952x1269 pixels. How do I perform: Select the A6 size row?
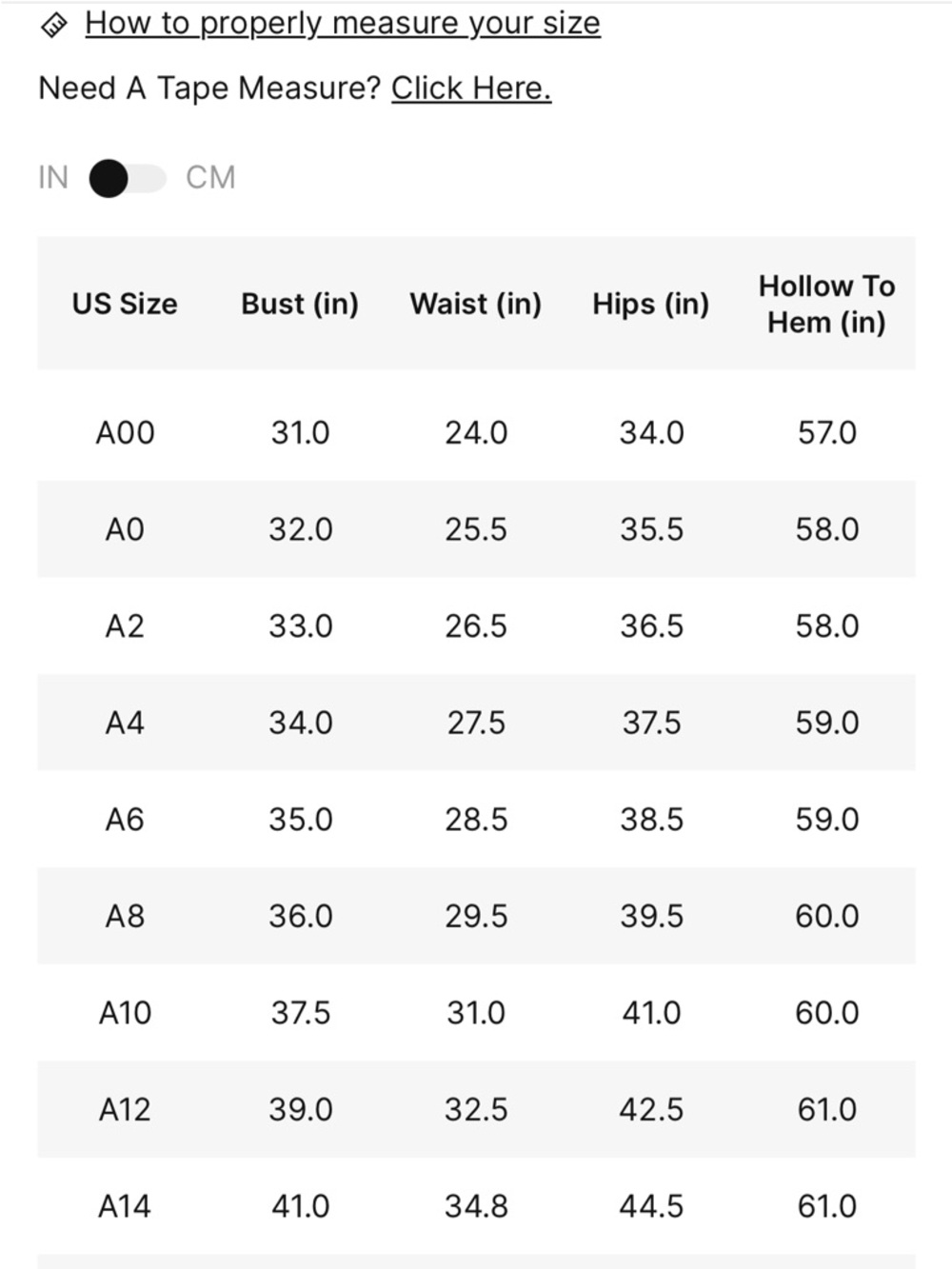click(476, 819)
